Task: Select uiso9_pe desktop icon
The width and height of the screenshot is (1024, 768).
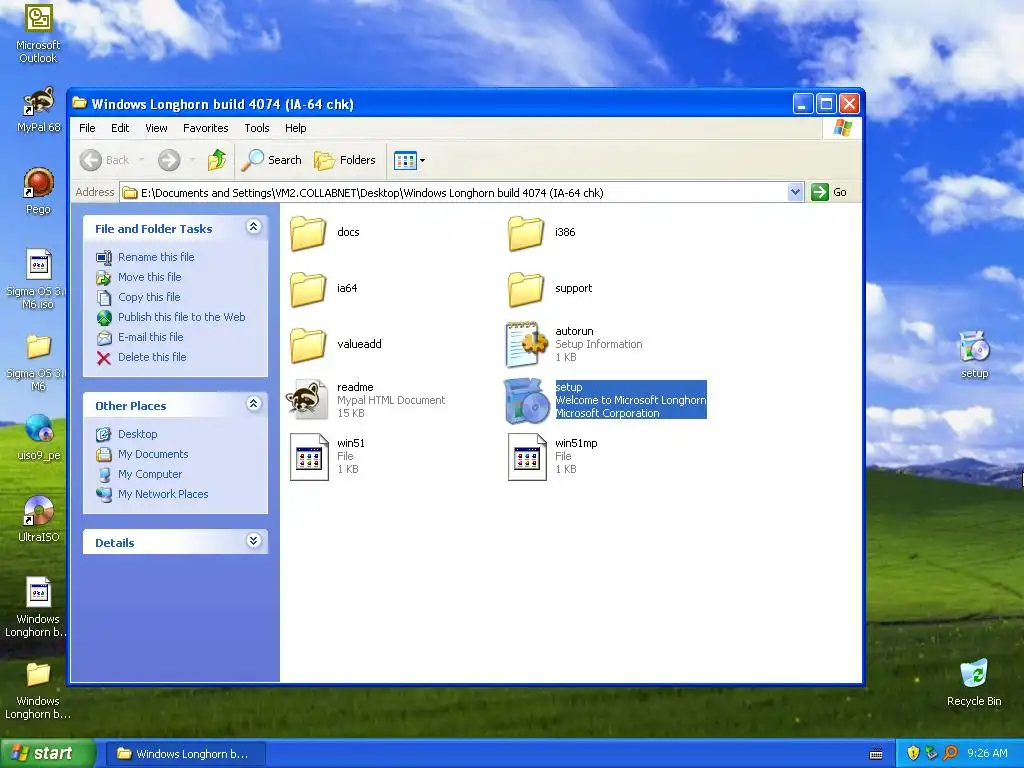Action: point(39,438)
